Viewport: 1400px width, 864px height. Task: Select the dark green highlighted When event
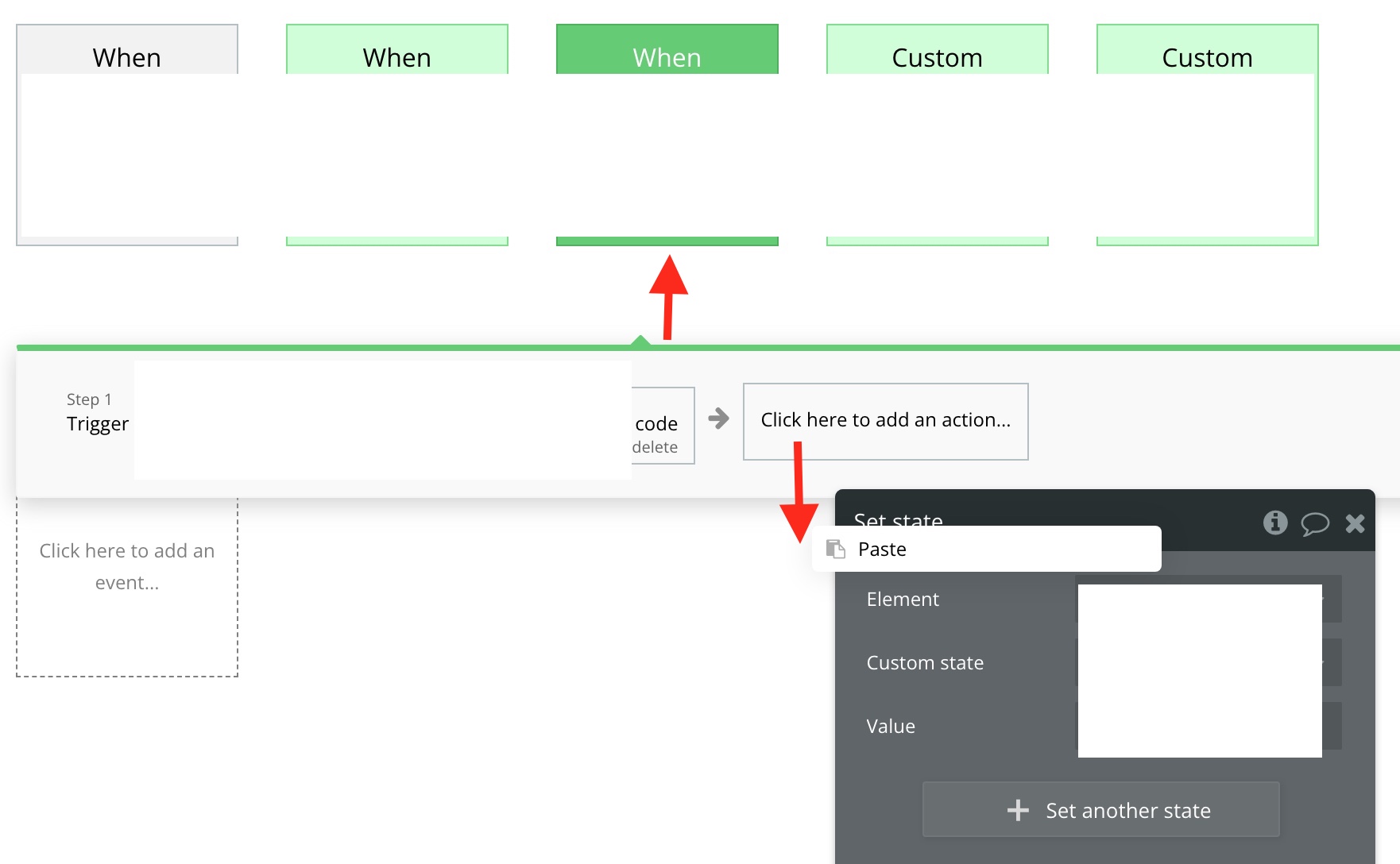point(667,135)
